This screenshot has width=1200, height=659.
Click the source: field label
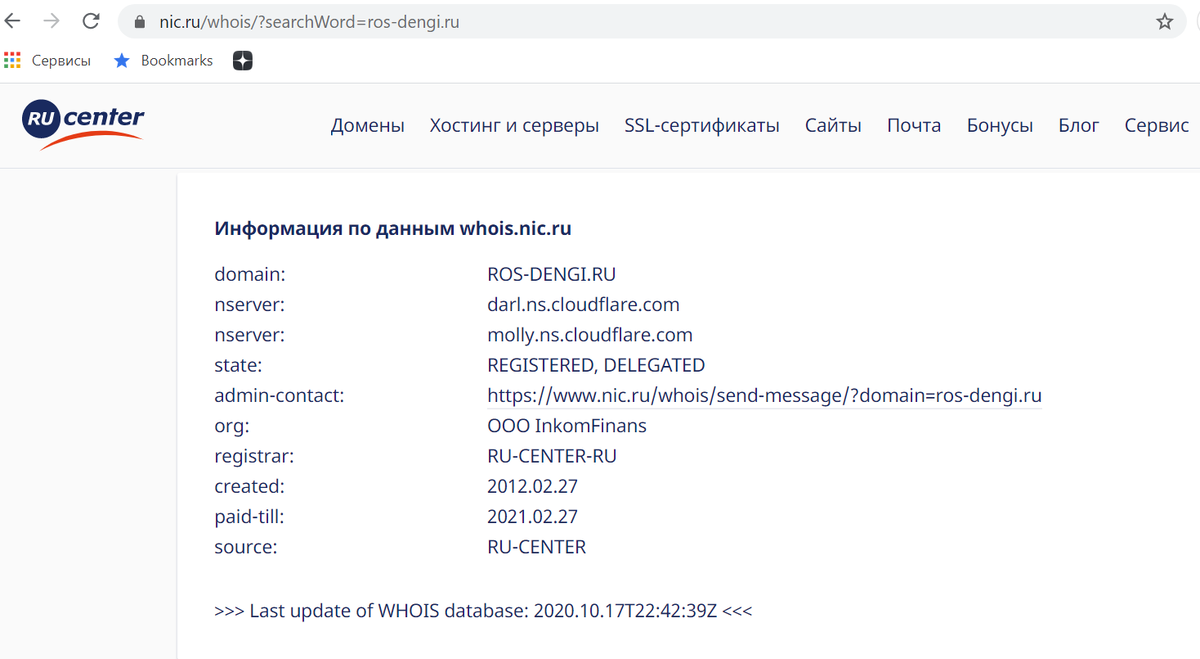[x=246, y=547]
